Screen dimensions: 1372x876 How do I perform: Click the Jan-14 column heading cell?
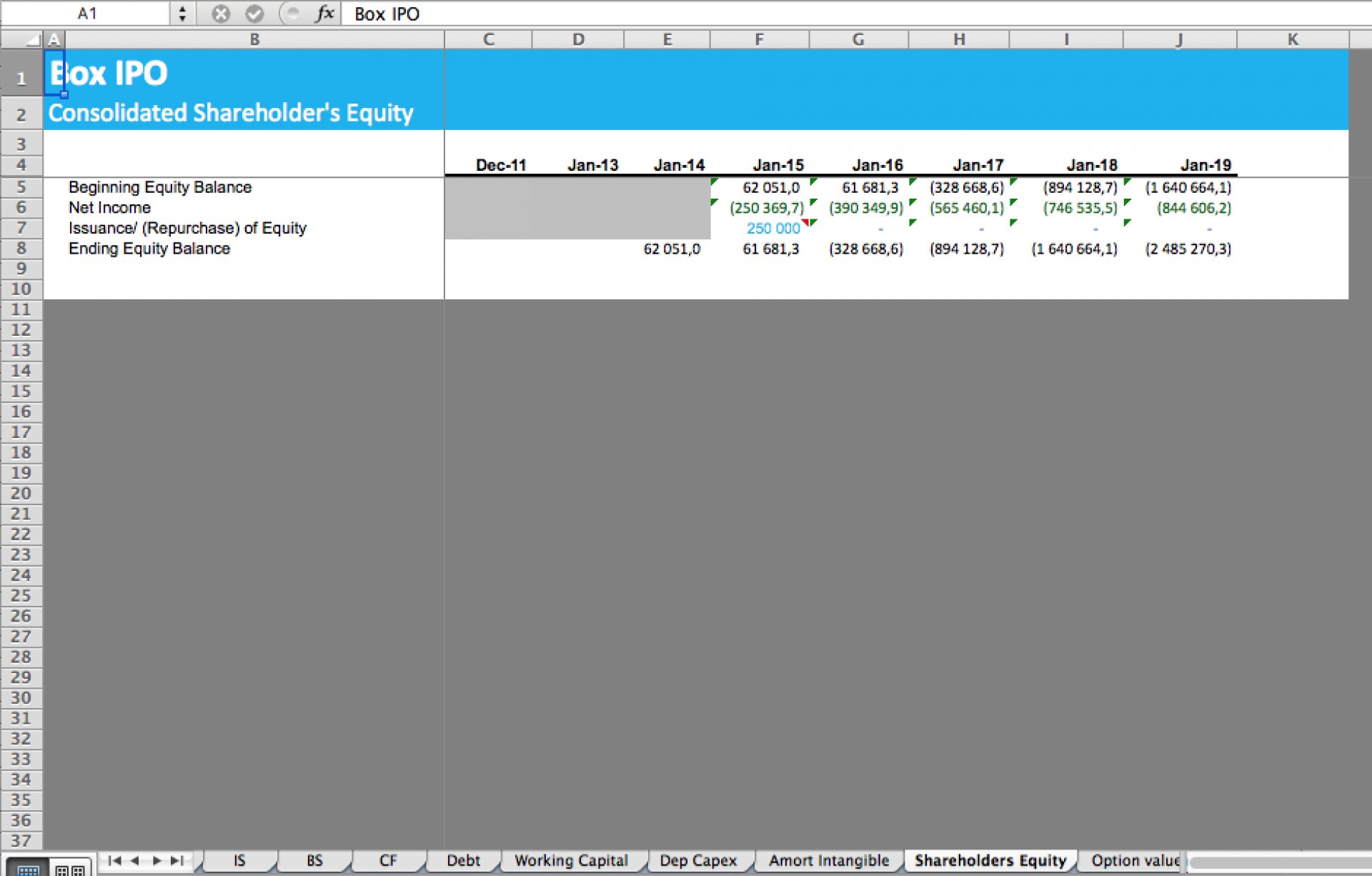pyautogui.click(x=679, y=166)
